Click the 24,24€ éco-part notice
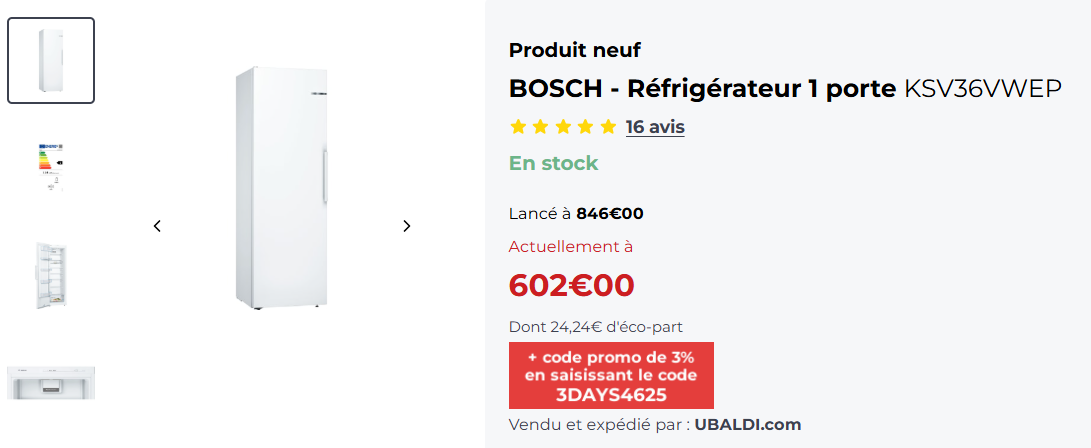Screen dimensions: 1091x448 [x=596, y=326]
